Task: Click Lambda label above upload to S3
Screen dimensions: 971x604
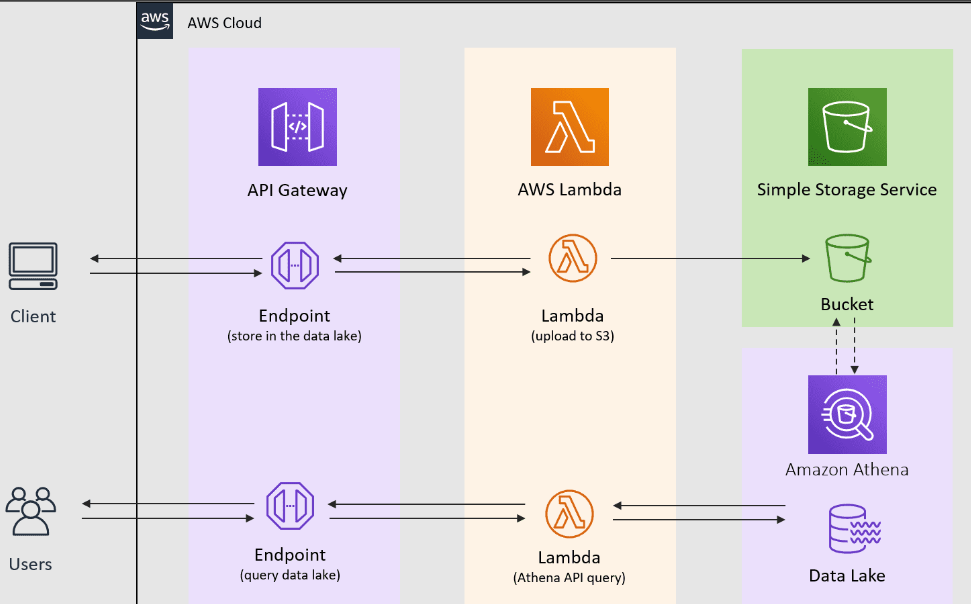Action: click(573, 316)
